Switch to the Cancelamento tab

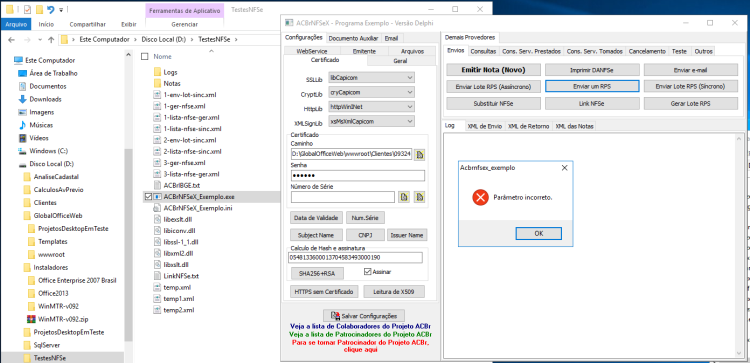tap(647, 51)
